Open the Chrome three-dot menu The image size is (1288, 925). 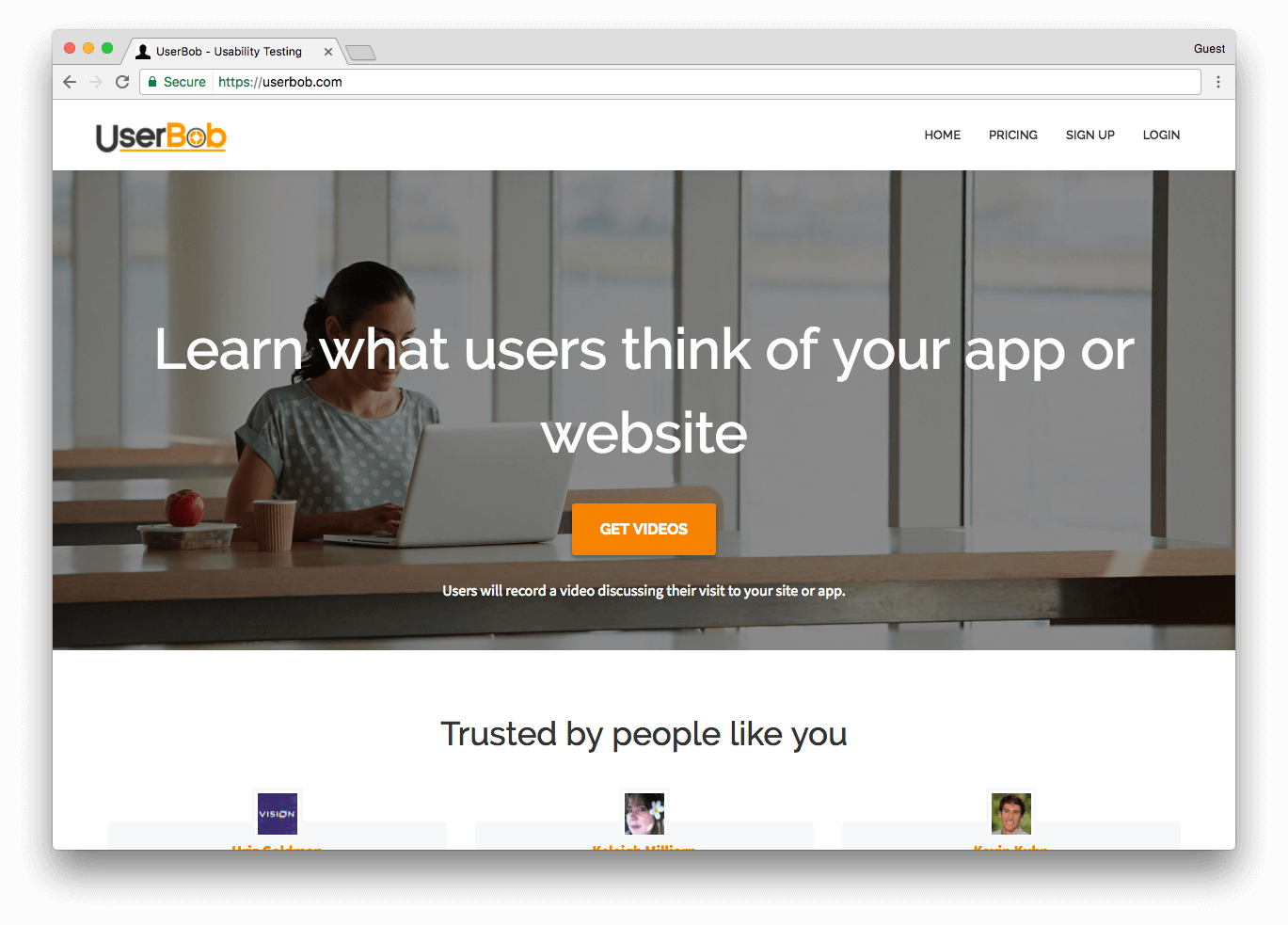point(1218,82)
